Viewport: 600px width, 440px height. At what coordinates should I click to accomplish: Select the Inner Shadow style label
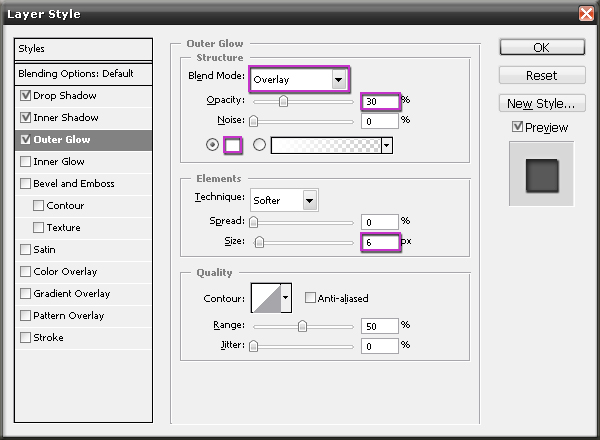tap(66, 117)
